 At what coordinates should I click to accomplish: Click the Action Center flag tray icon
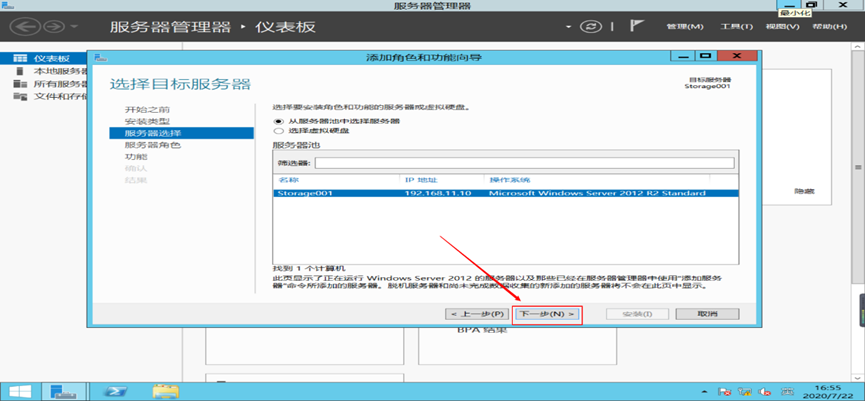[x=725, y=392]
